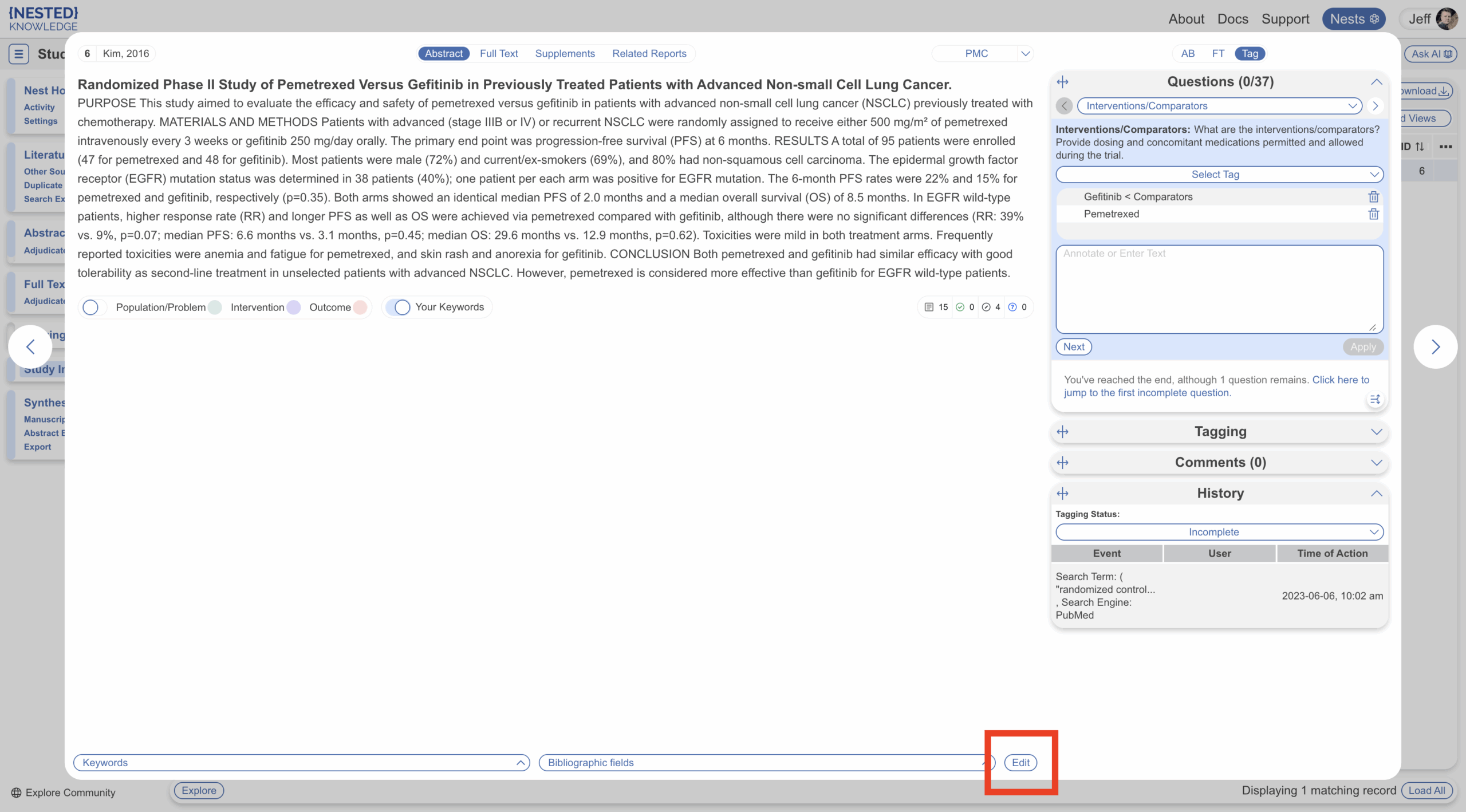Expand the Comments (0) panel

[x=1219, y=463]
